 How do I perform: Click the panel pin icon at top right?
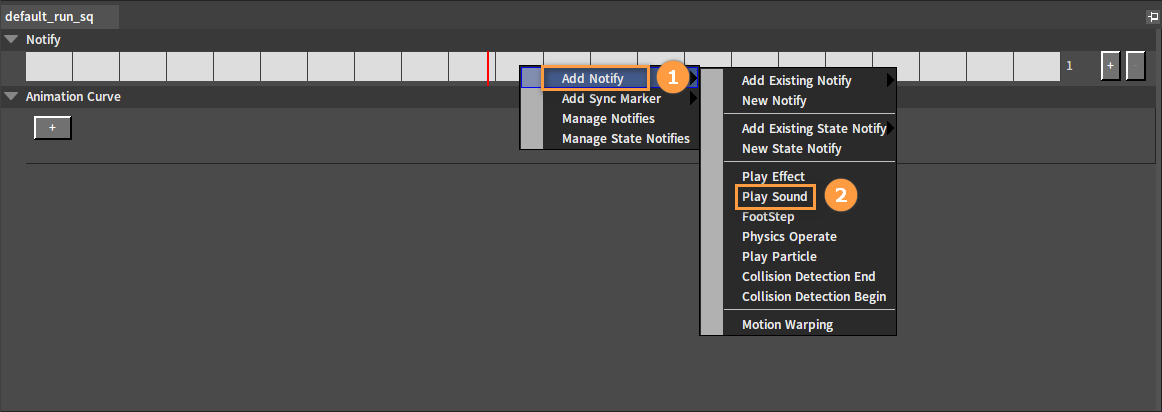[1152, 17]
